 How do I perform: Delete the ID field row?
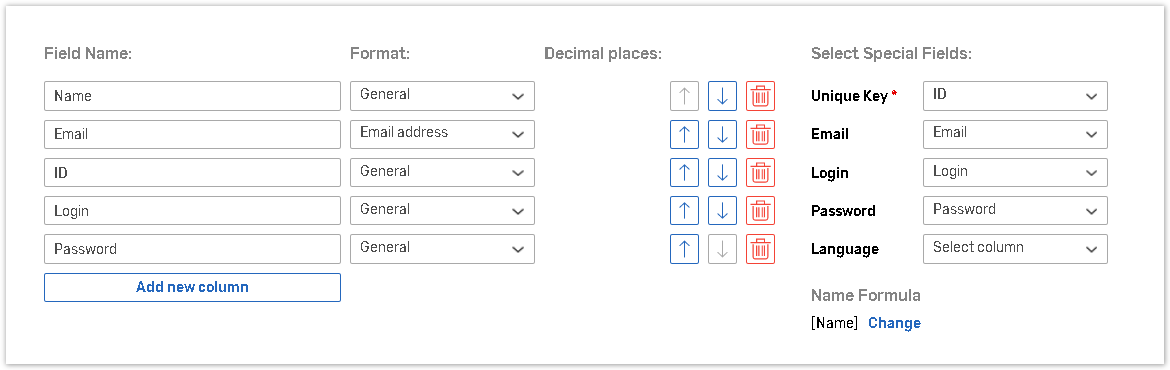[x=760, y=172]
